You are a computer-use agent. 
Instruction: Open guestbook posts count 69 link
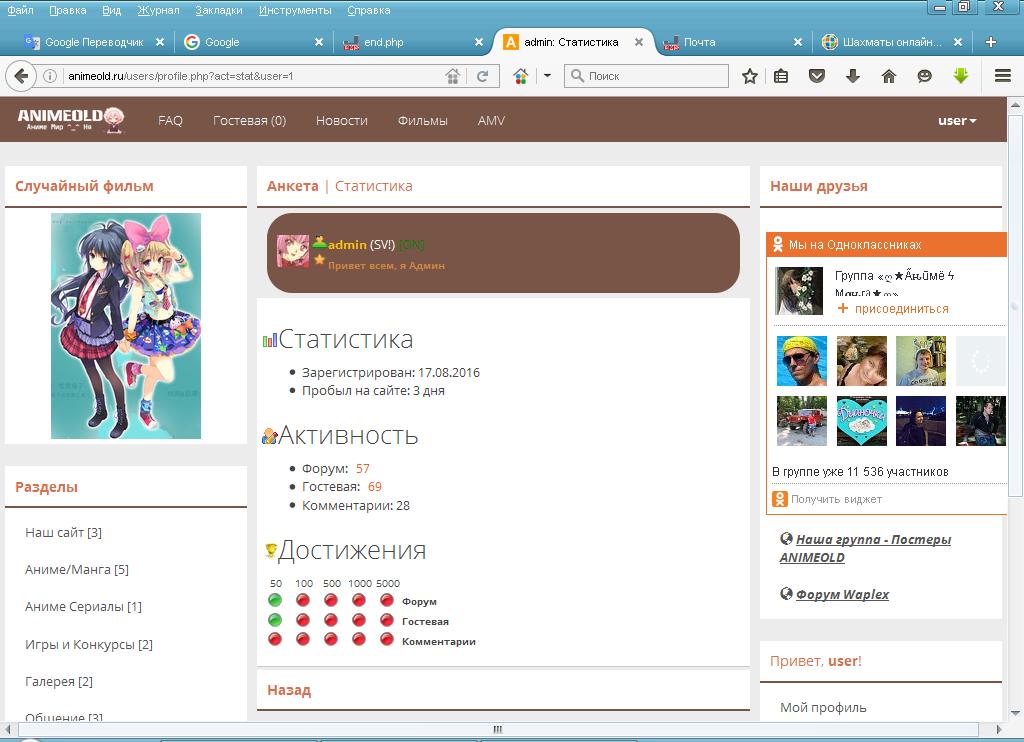(x=374, y=487)
